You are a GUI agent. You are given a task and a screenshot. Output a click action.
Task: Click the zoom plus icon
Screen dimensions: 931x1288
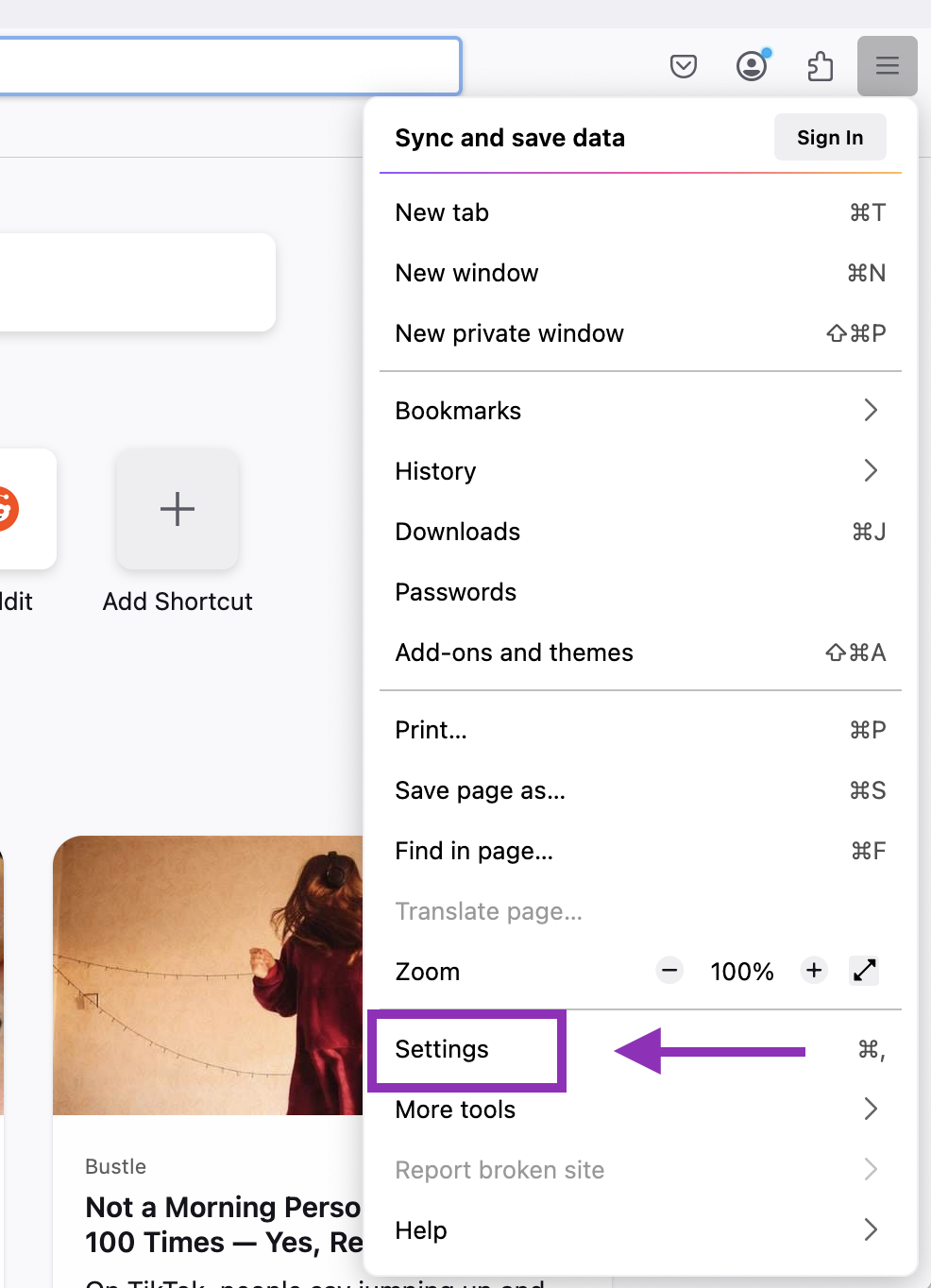(x=813, y=970)
